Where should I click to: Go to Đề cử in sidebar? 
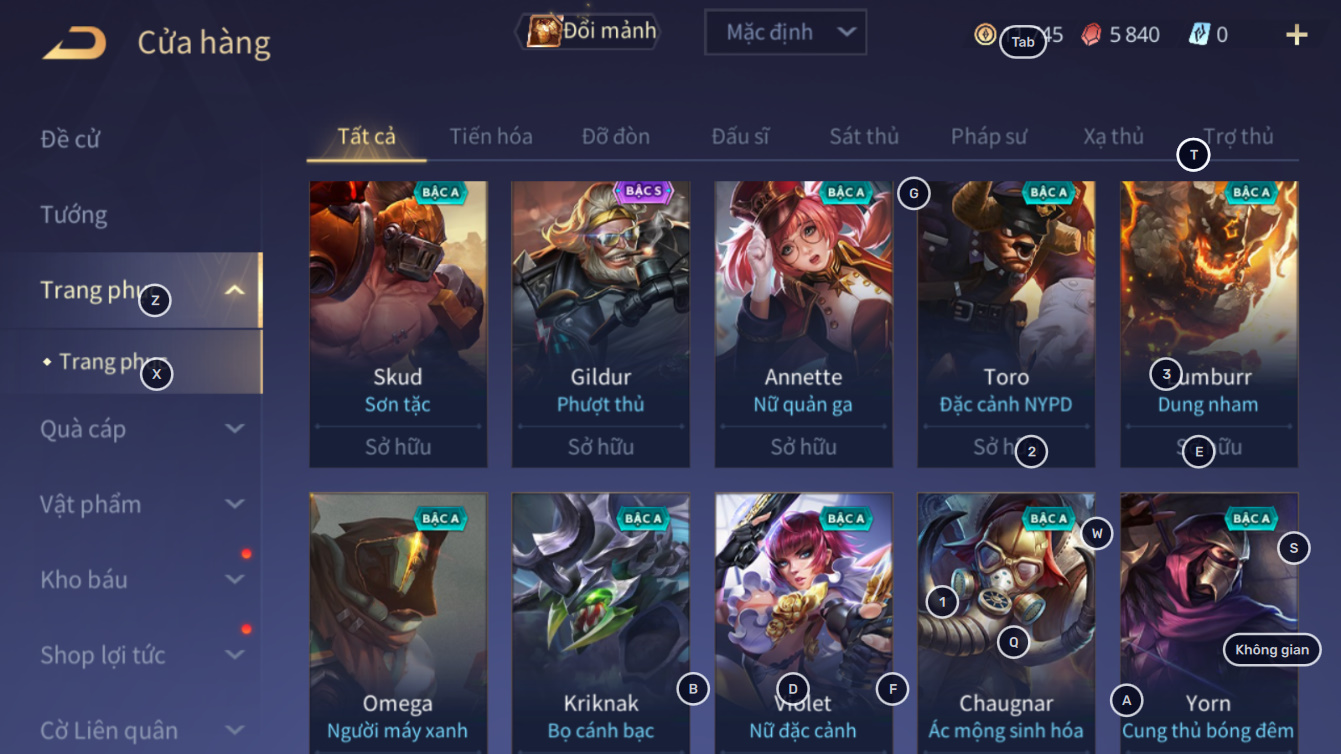click(70, 139)
